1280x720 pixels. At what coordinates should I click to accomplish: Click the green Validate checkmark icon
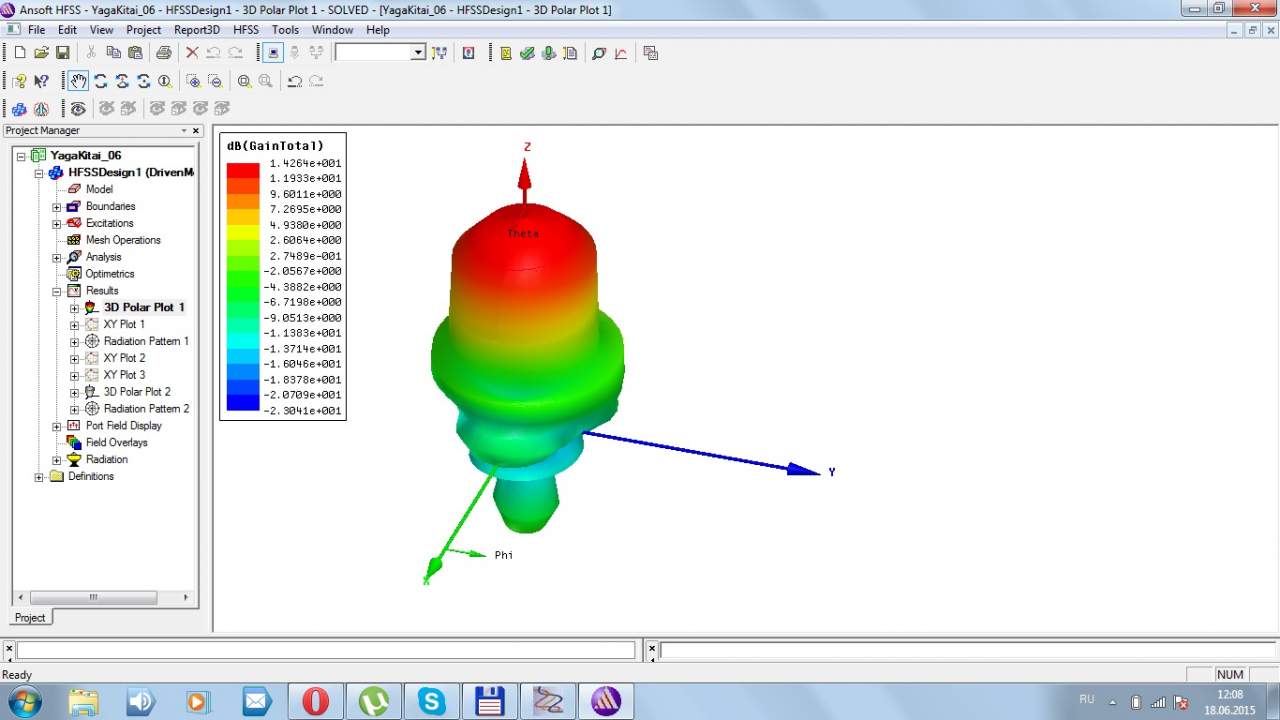pos(527,53)
